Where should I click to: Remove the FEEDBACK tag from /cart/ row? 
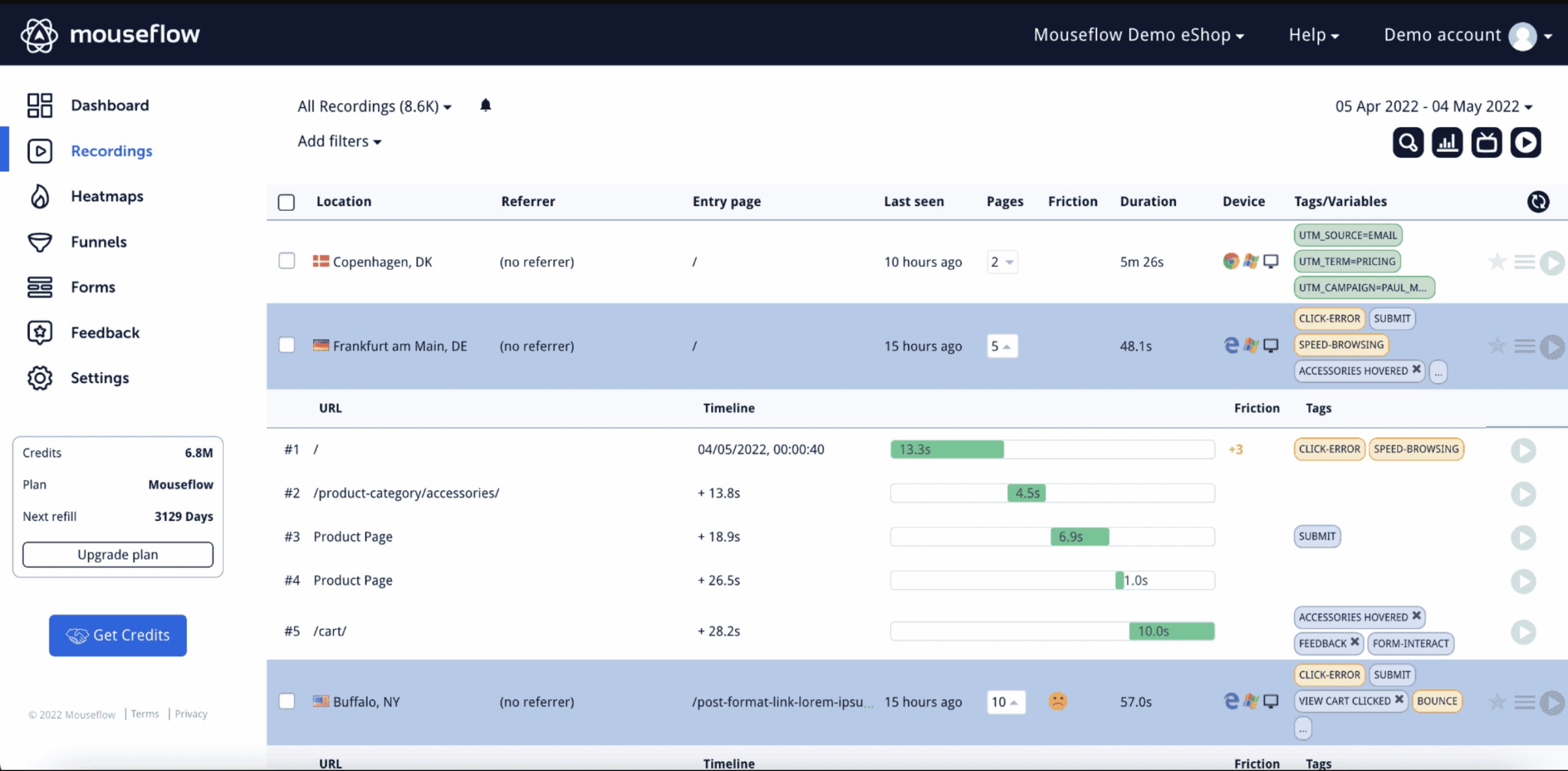1355,642
